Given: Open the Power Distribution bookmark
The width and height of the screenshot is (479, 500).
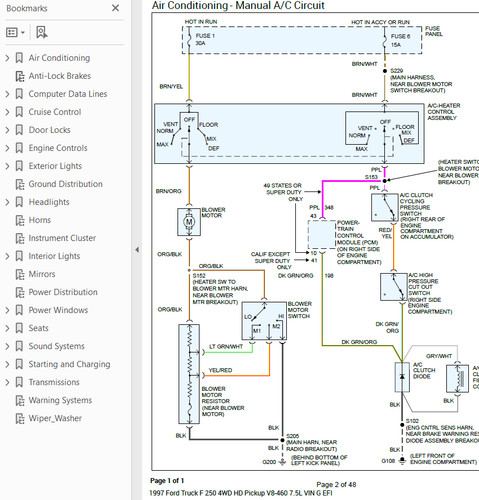Looking at the screenshot, I should click(x=63, y=292).
